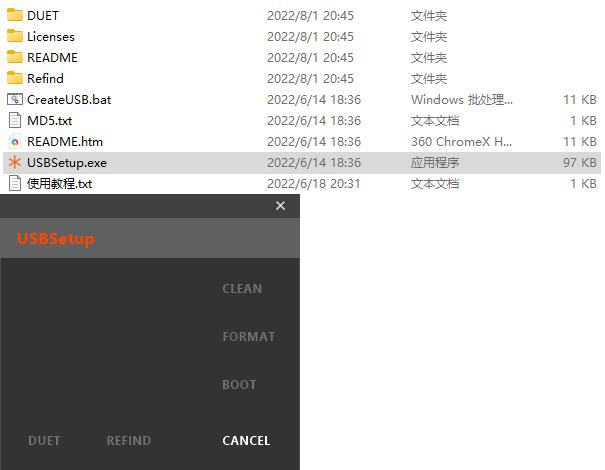Select the 使用教程.txt file name
The width and height of the screenshot is (605, 470).
[x=59, y=183]
